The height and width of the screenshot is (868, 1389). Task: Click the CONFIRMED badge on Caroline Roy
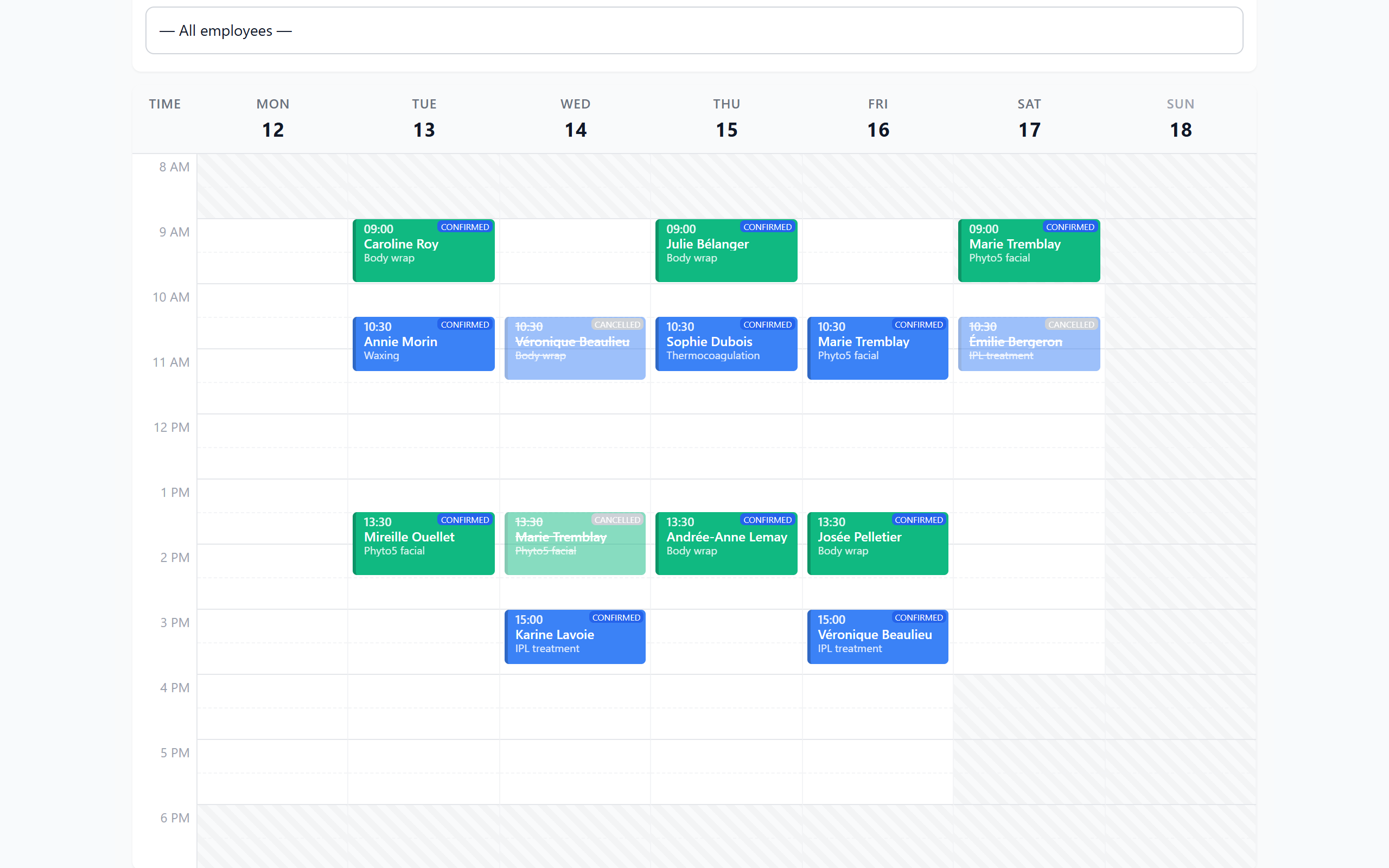[x=465, y=227]
